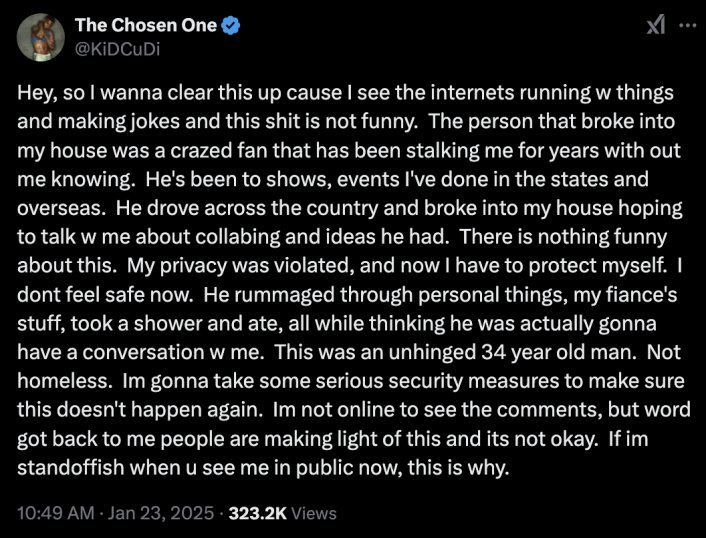
Task: Click the words "My privacy was violated"
Action: pyautogui.click(x=239, y=266)
